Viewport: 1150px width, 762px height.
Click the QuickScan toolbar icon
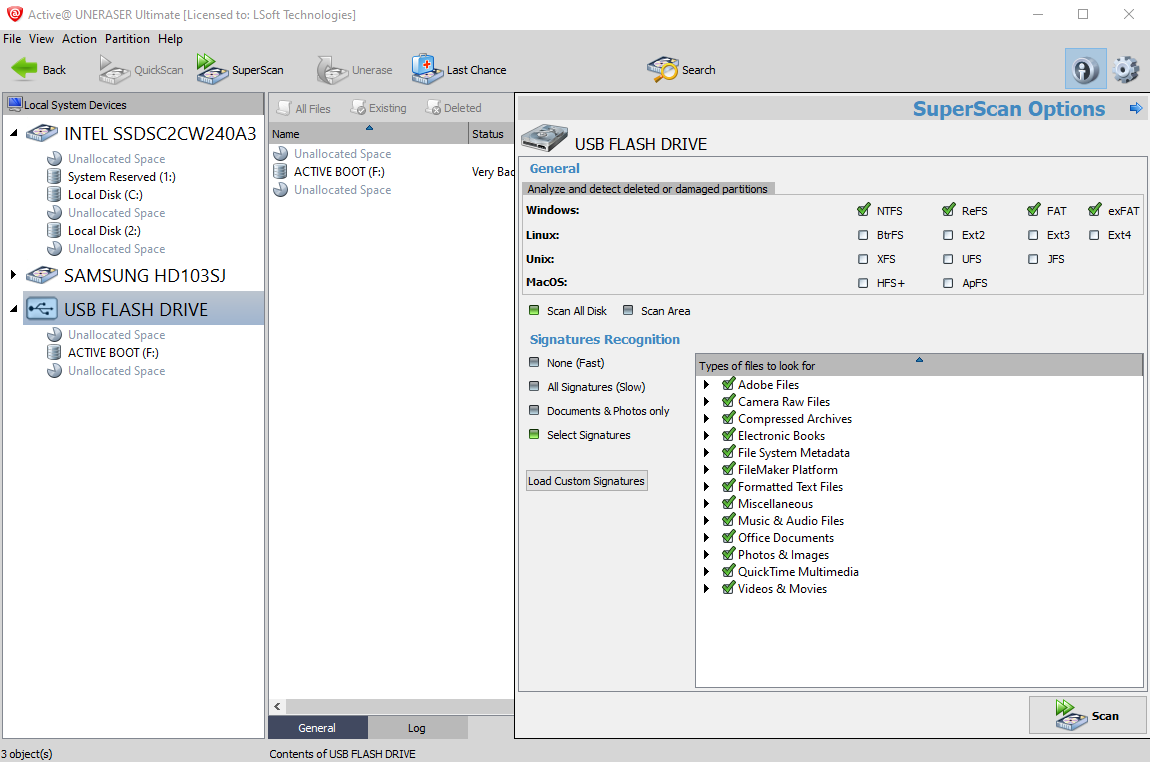114,70
